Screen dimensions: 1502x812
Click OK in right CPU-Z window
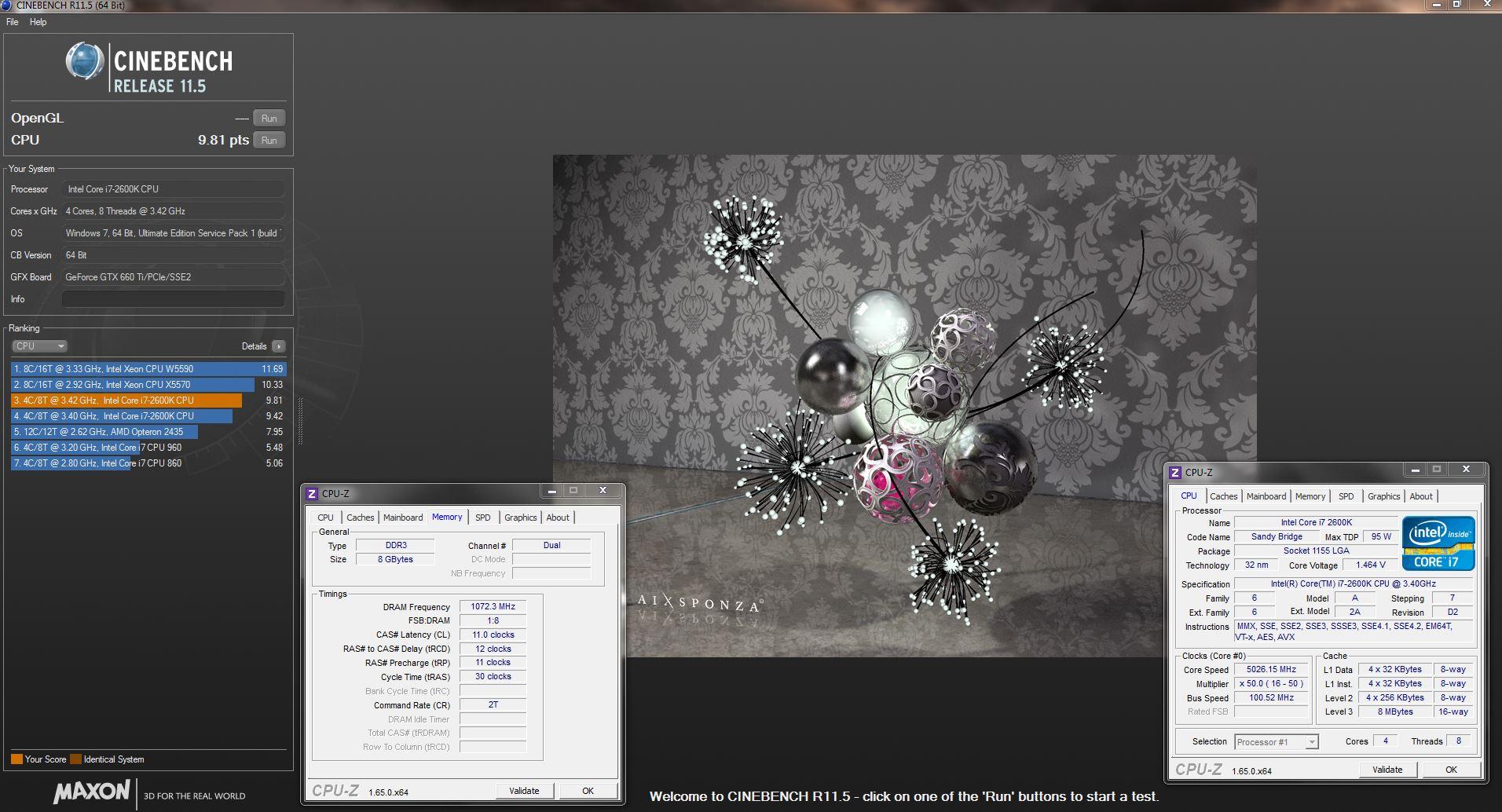[1451, 770]
